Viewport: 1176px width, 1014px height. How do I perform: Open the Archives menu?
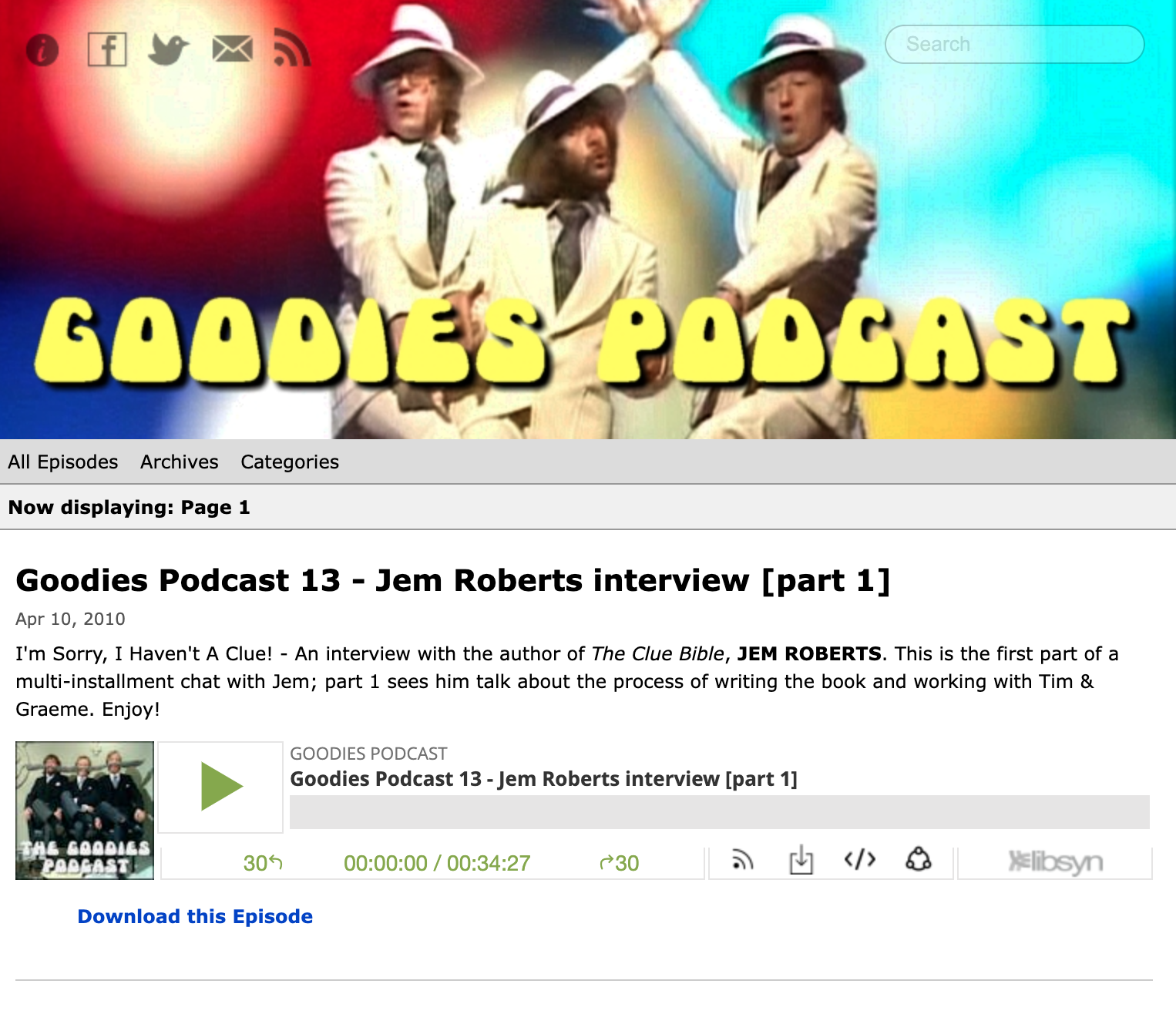point(180,462)
